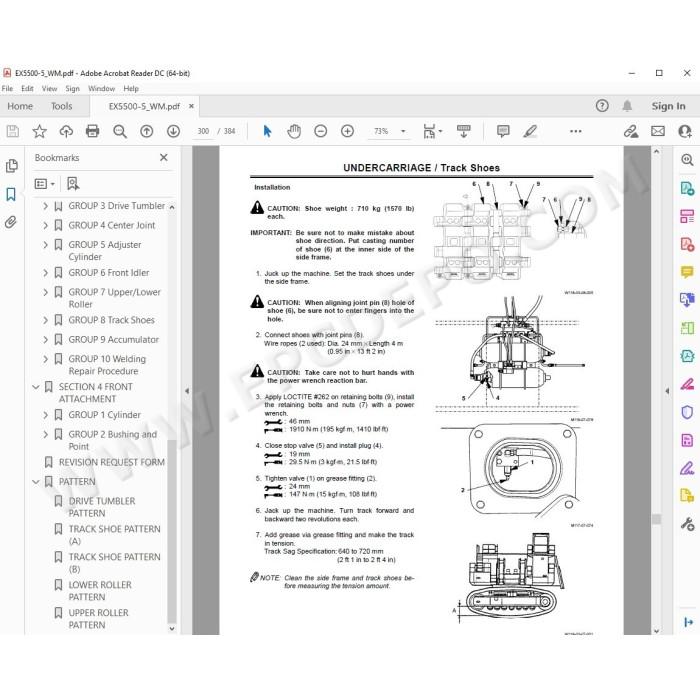Open the File menu
700x700 pixels.
[7, 88]
